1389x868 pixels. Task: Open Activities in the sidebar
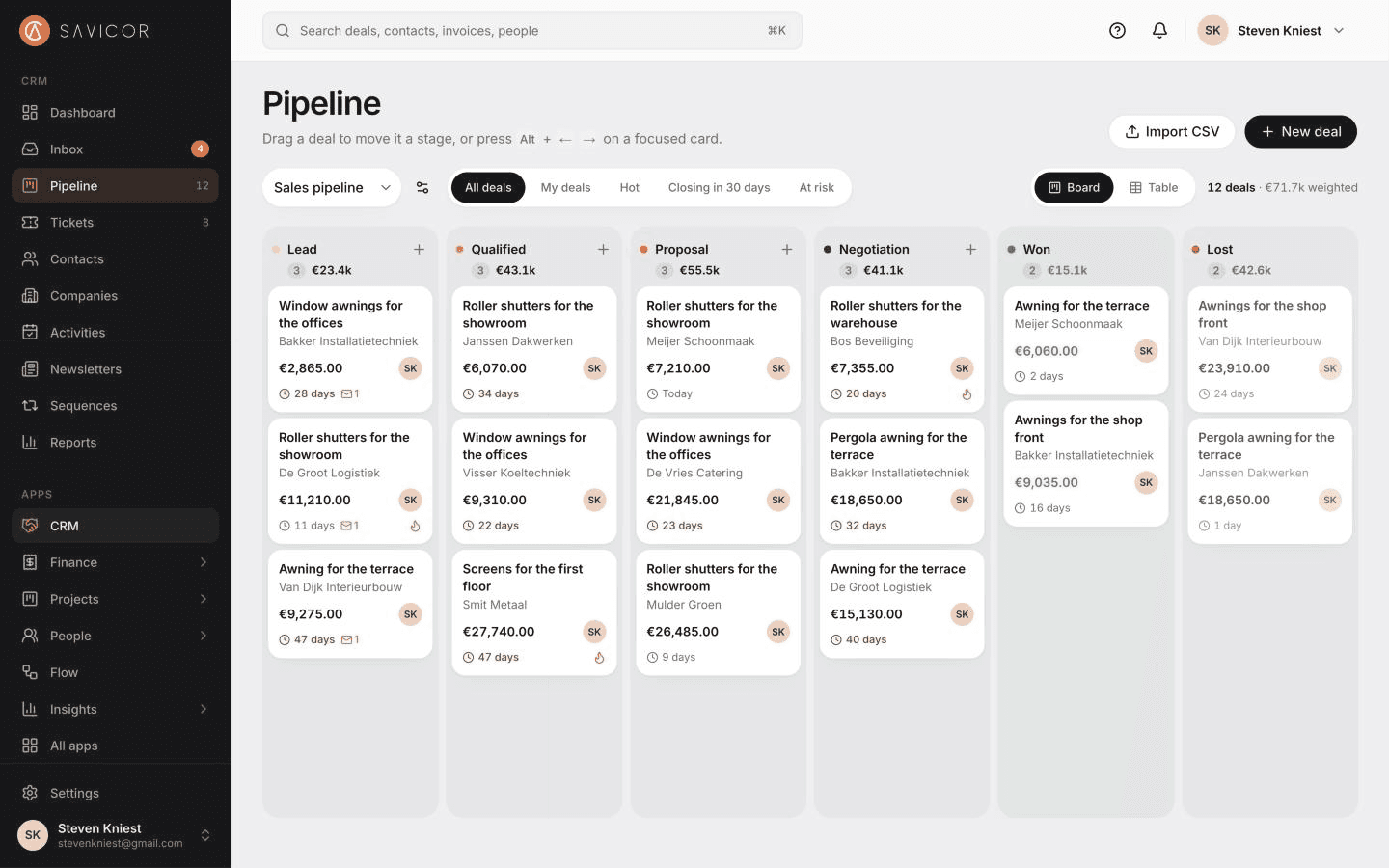point(115,333)
